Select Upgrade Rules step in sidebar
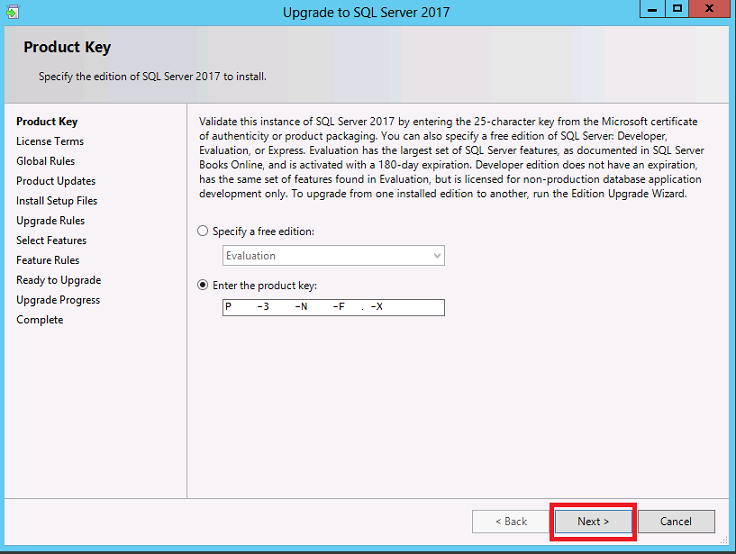This screenshot has width=736, height=554. click(x=51, y=220)
